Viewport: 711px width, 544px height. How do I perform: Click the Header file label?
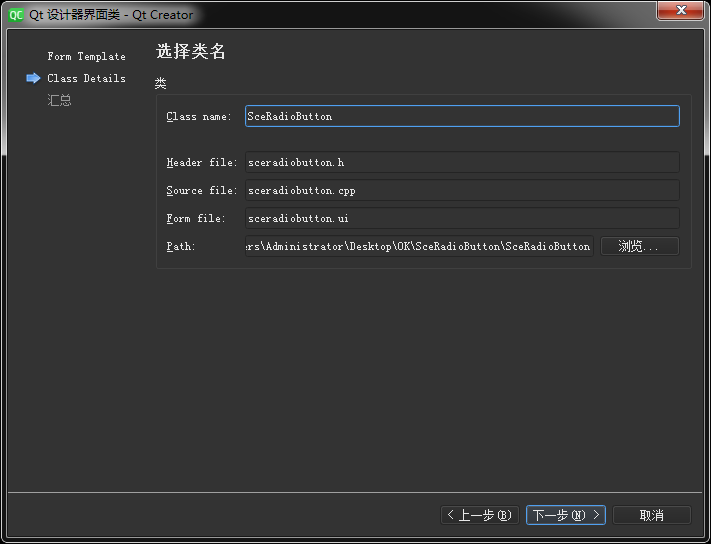[x=202, y=162]
